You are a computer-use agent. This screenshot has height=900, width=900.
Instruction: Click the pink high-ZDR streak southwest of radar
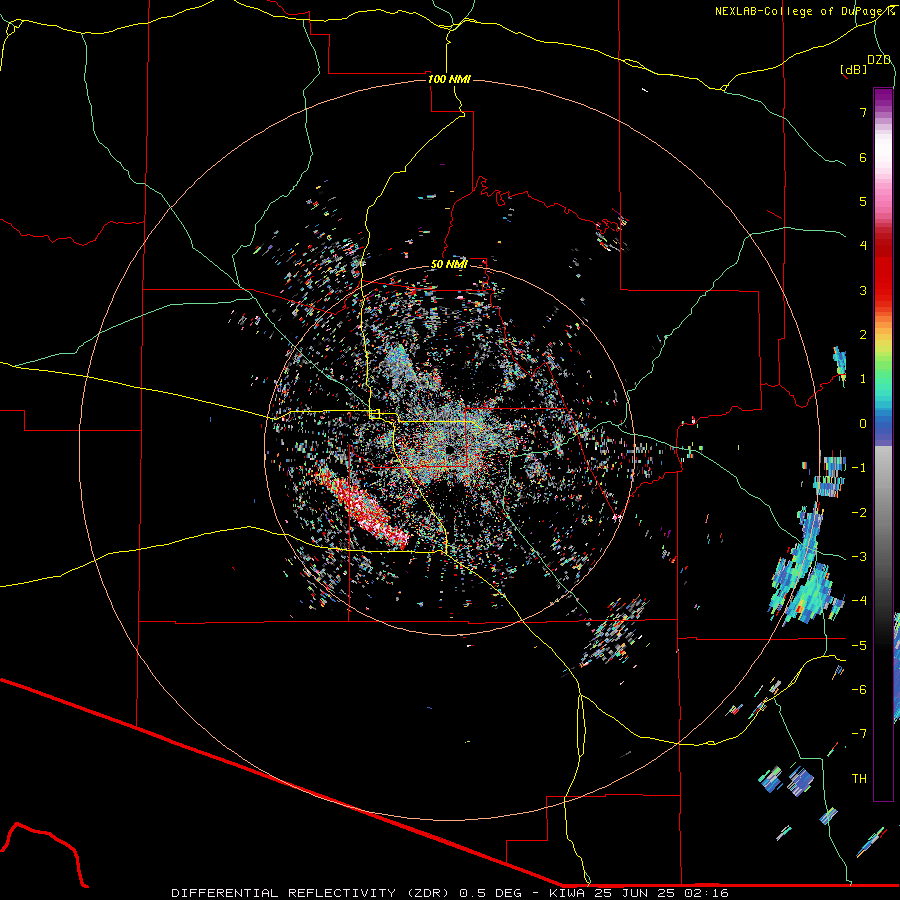point(364,507)
